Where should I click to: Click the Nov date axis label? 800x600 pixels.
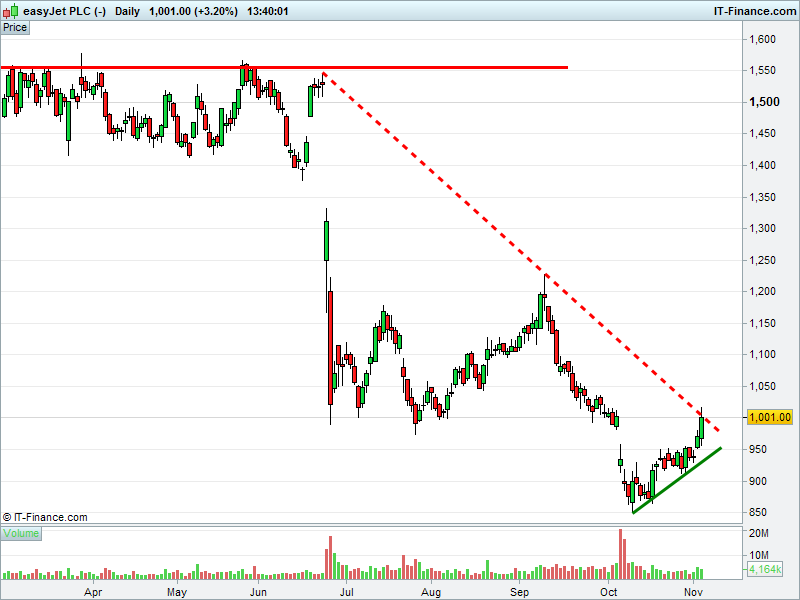pyautogui.click(x=693, y=592)
